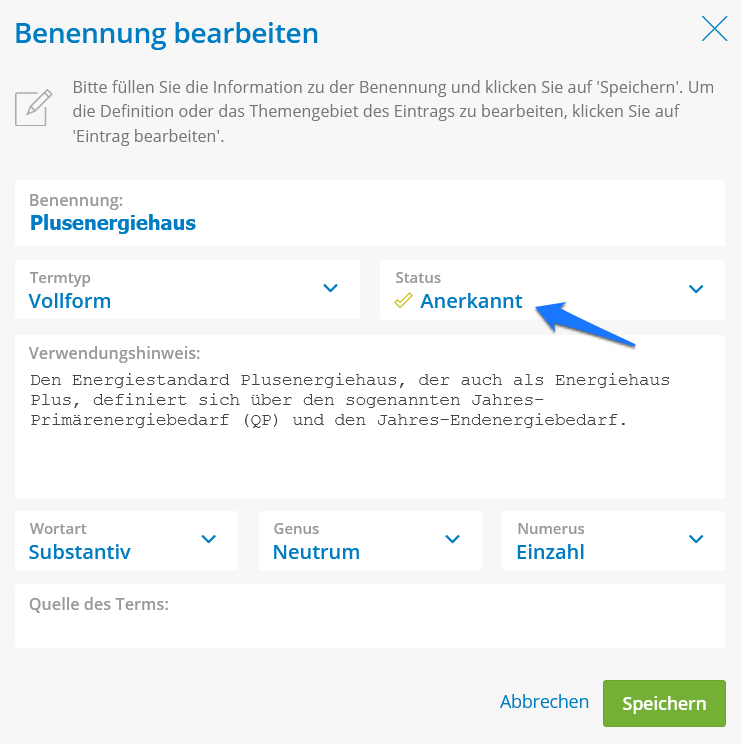
Task: Click into the Verwendungshinweis text area
Action: tap(370, 417)
